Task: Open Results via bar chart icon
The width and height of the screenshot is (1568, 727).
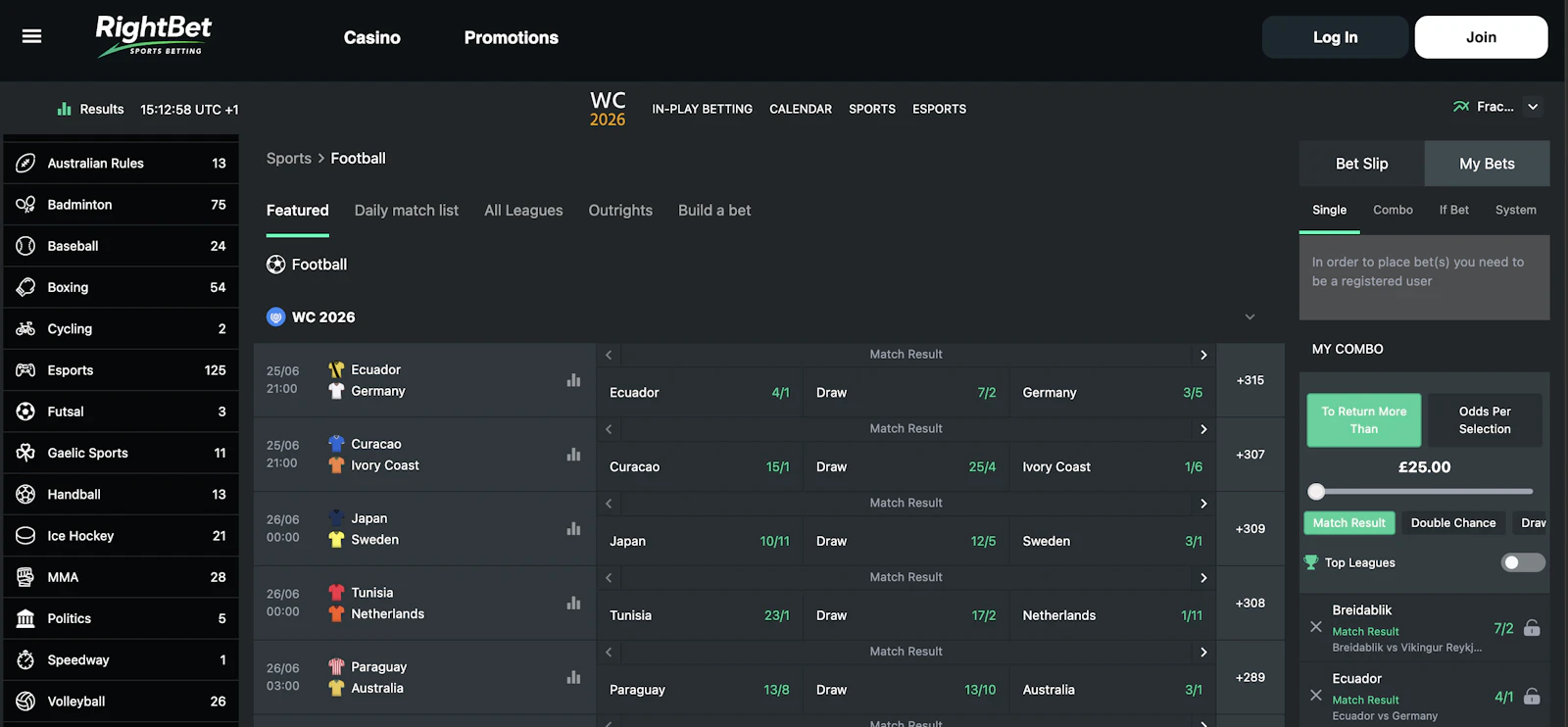Action: [65, 109]
